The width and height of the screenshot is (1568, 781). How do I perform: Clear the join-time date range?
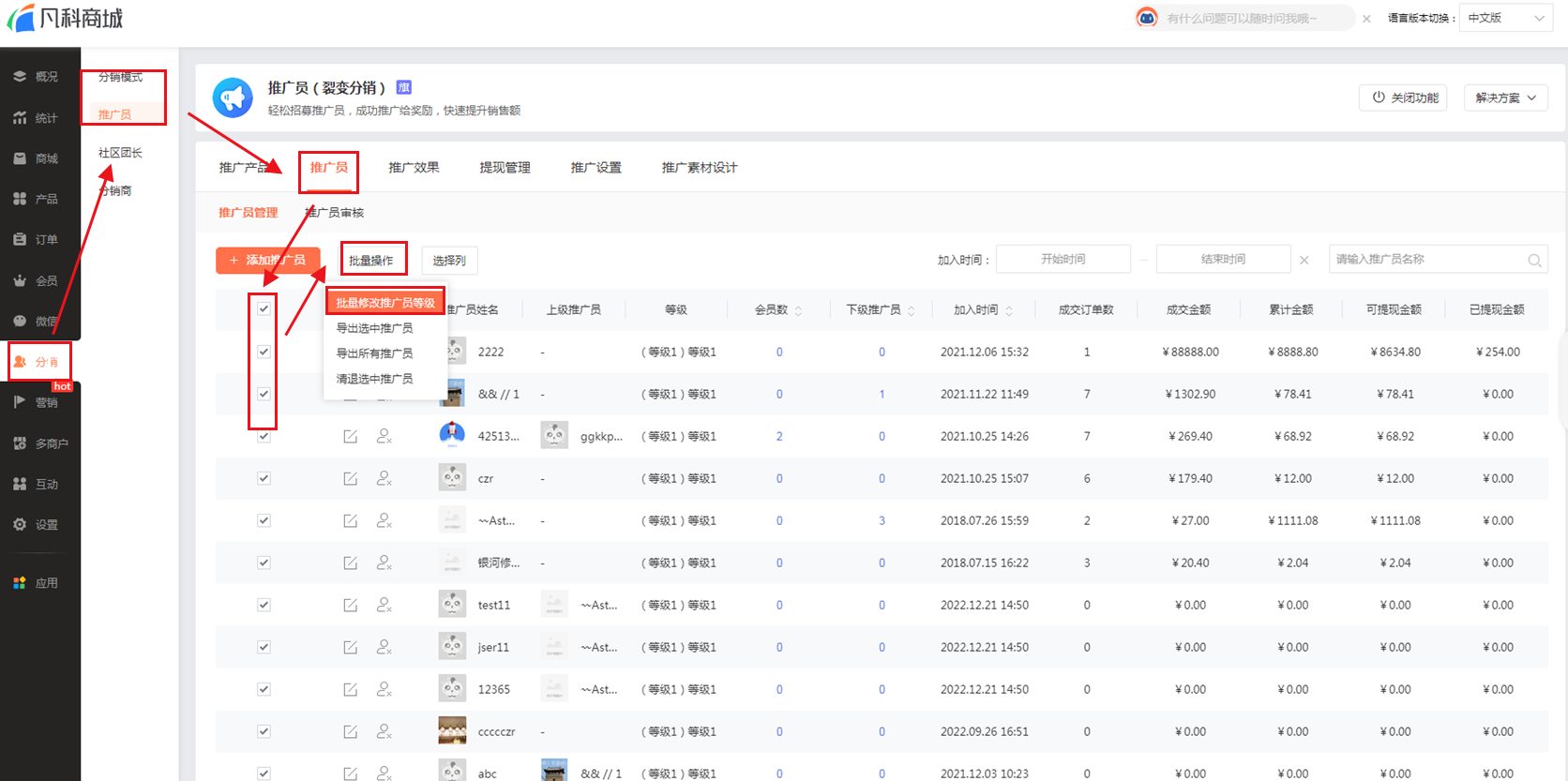point(1304,261)
